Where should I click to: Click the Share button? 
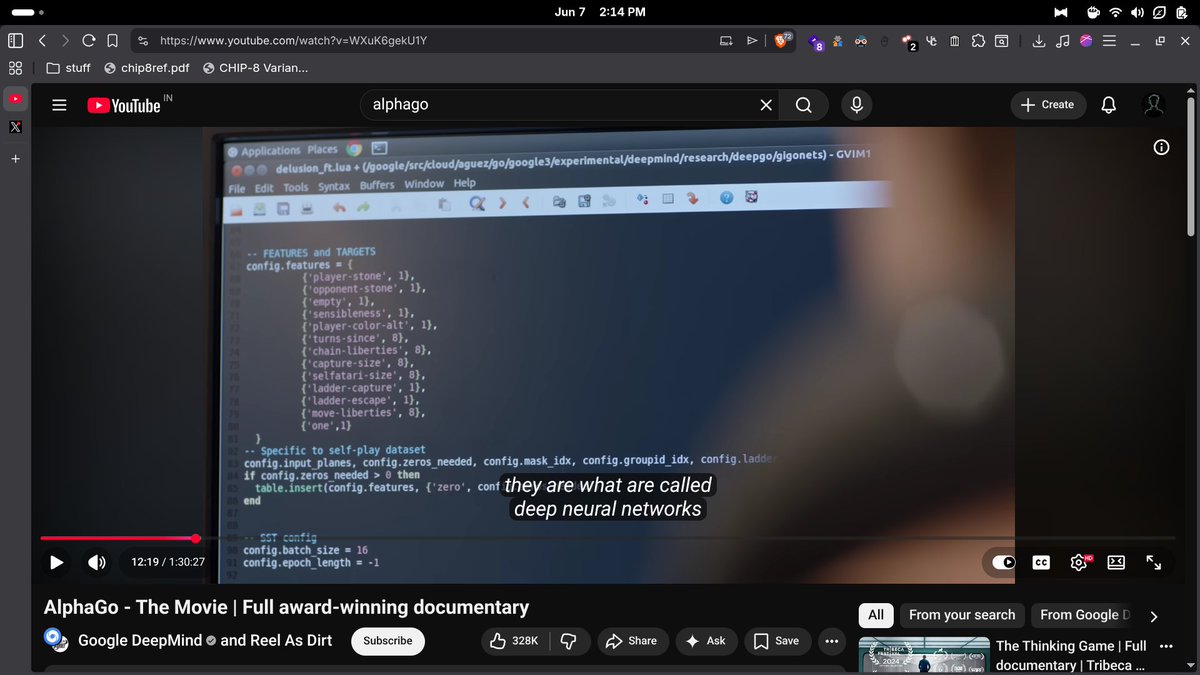[x=633, y=641]
